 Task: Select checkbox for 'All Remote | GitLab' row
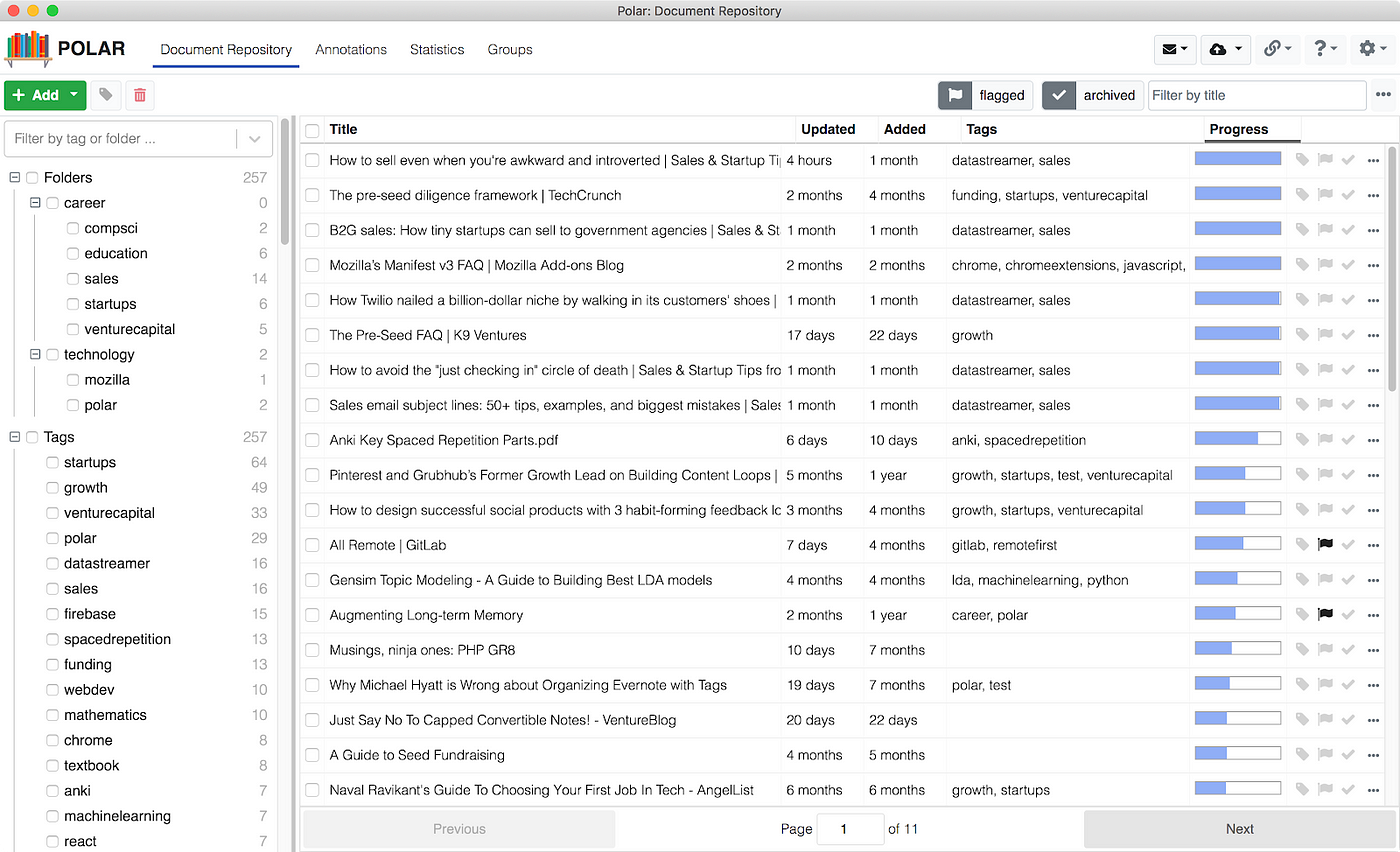[313, 545]
